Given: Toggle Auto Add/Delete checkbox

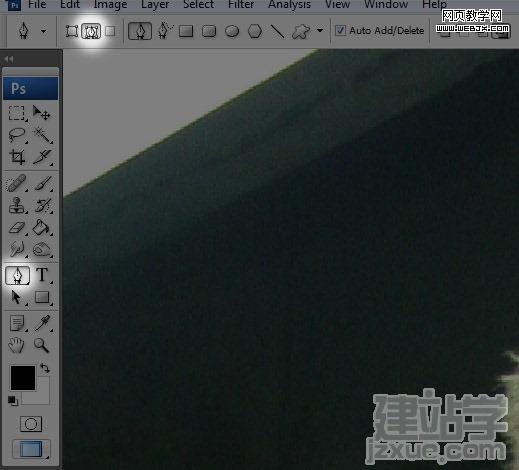Looking at the screenshot, I should (340, 31).
